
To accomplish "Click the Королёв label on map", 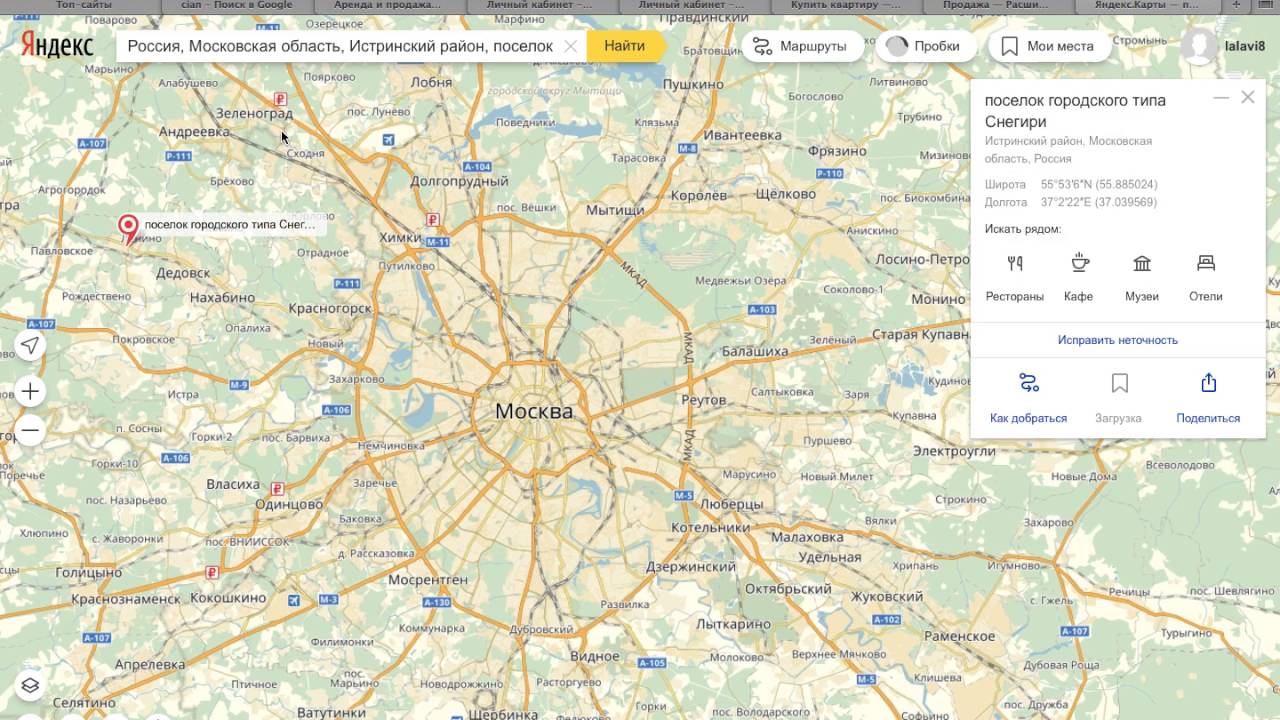I will 699,195.
